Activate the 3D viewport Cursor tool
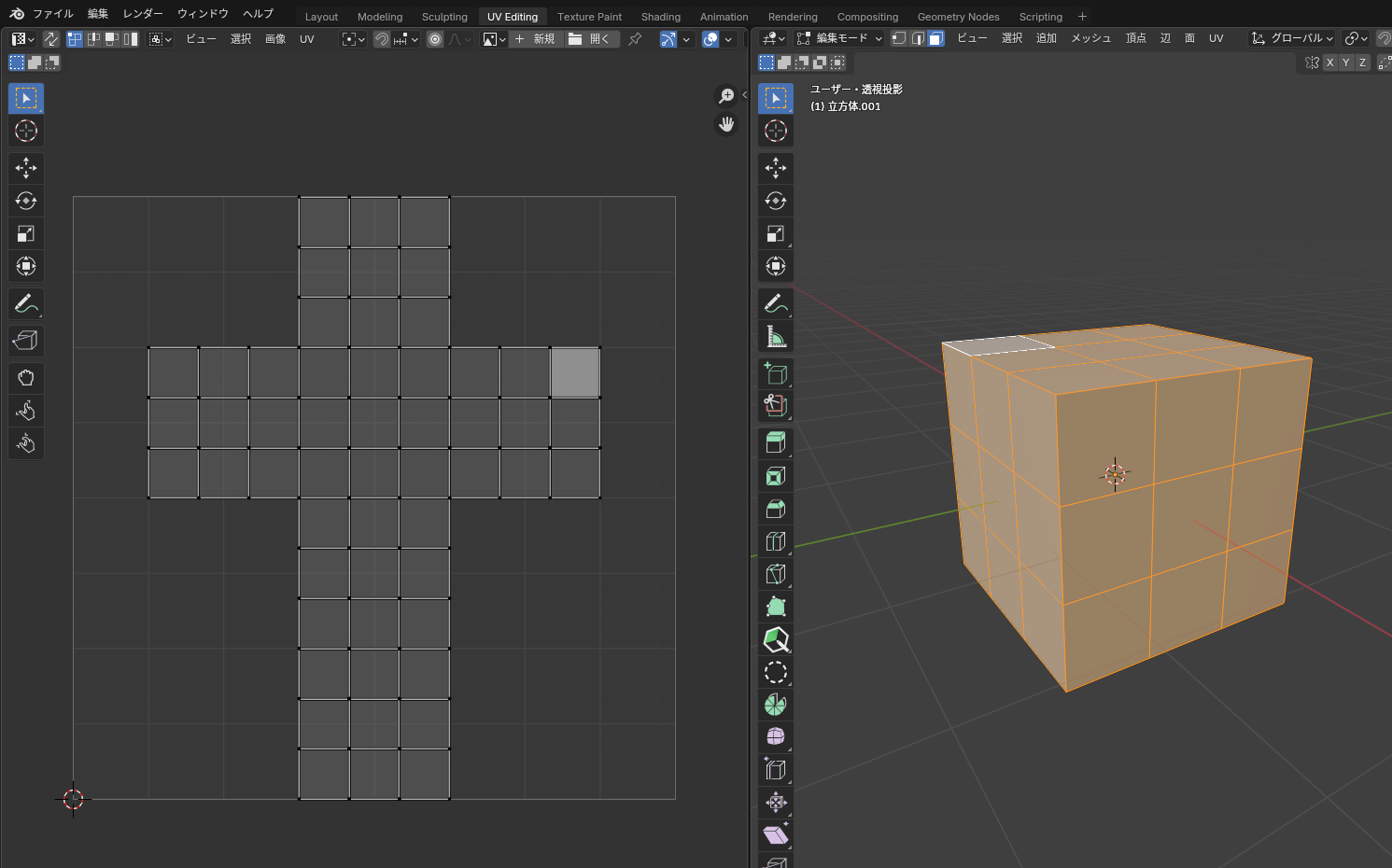 pos(776,131)
